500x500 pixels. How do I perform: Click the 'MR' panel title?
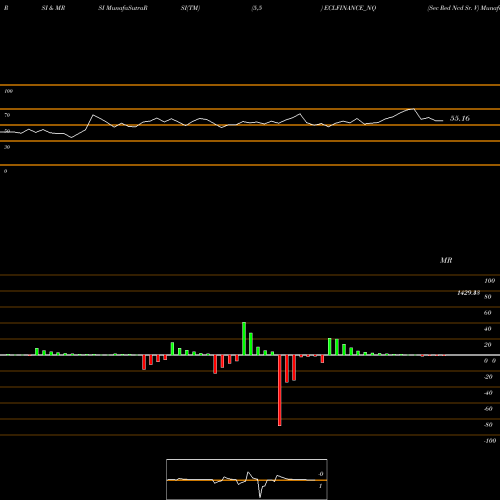[446, 260]
